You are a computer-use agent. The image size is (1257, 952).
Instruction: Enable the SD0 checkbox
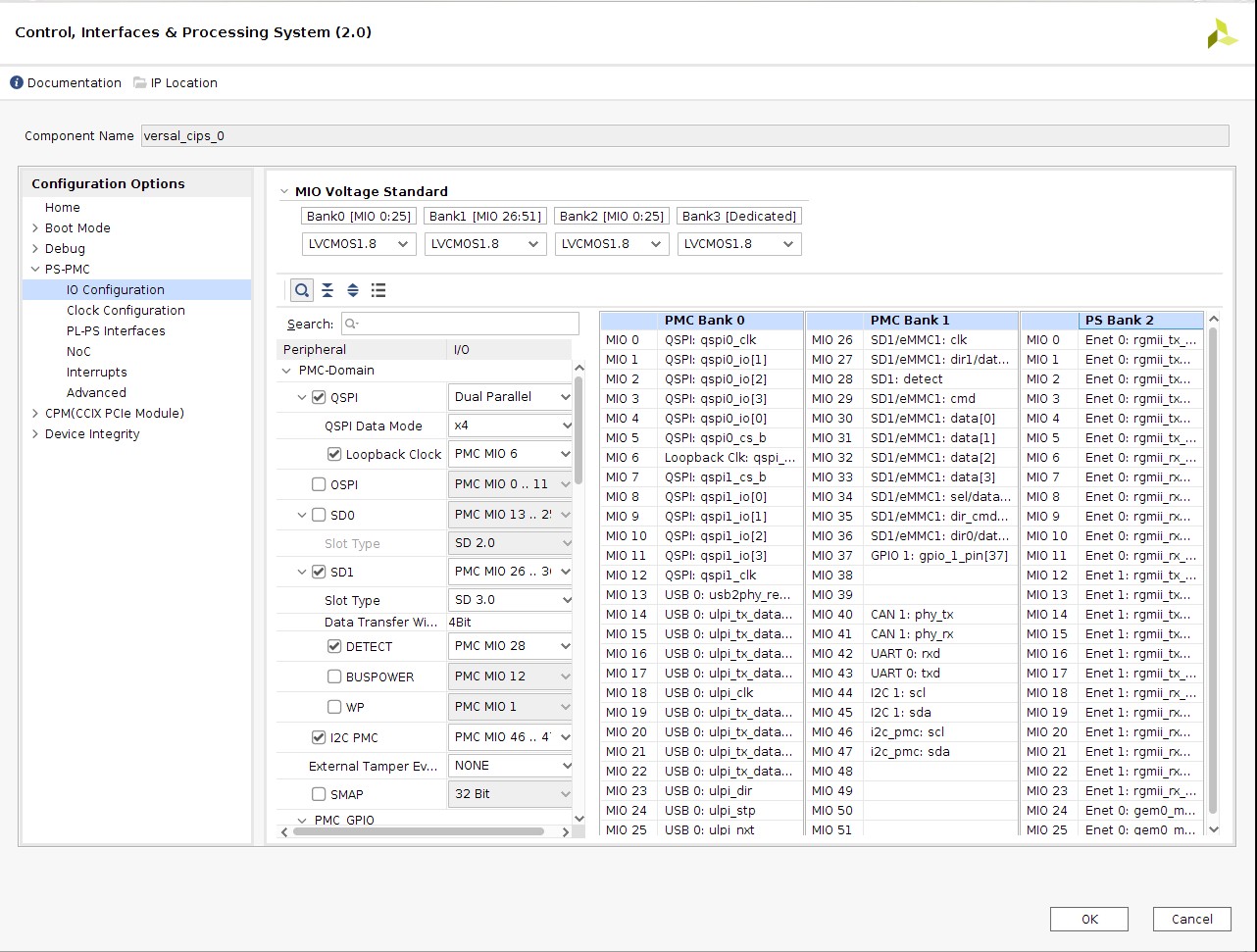coord(319,515)
